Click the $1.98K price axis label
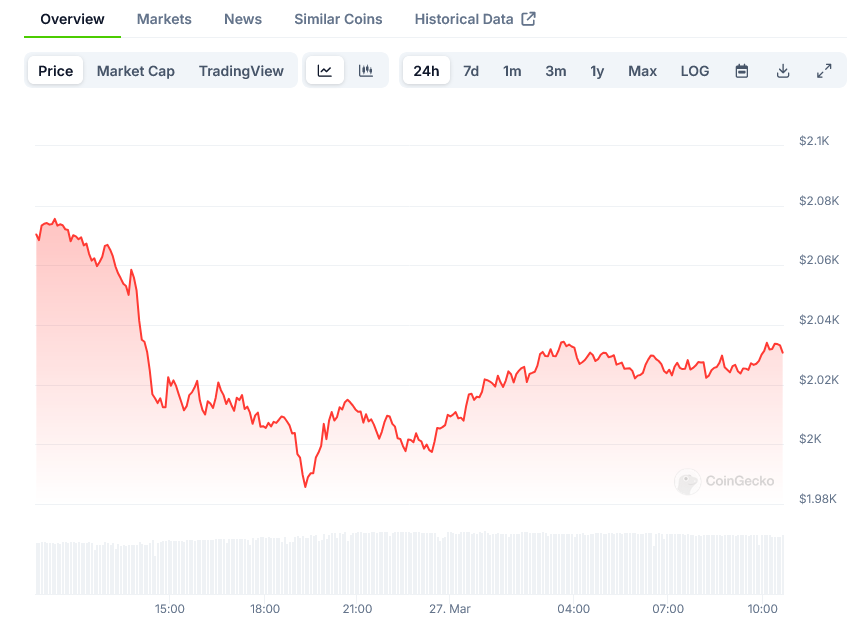 pyautogui.click(x=818, y=499)
